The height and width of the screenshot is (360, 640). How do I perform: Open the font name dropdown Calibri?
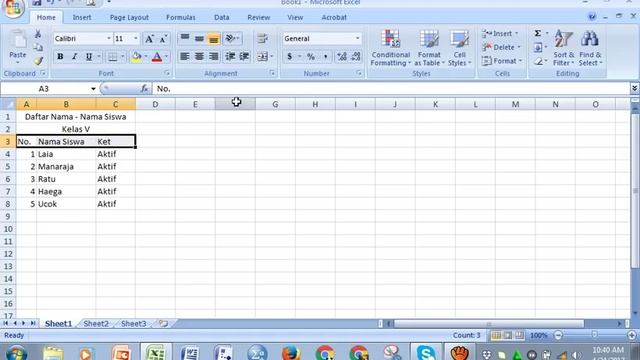pyautogui.click(x=109, y=39)
